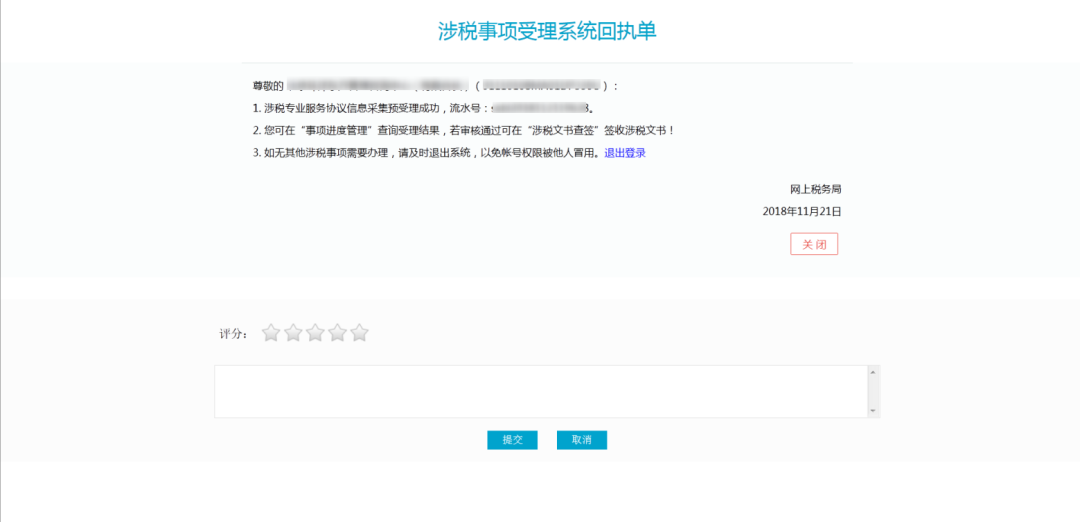Click the comment box scroll up arrow
The image size is (1080, 522).
(873, 373)
